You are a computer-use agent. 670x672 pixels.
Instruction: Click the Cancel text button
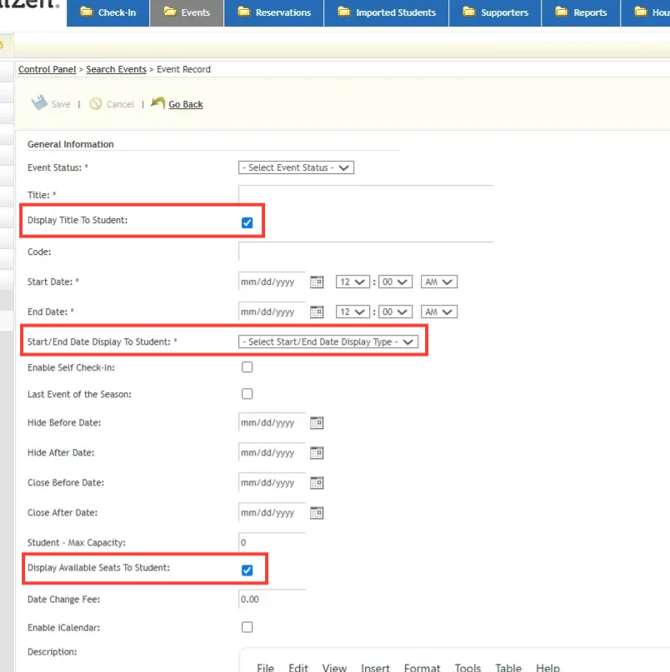(x=120, y=104)
